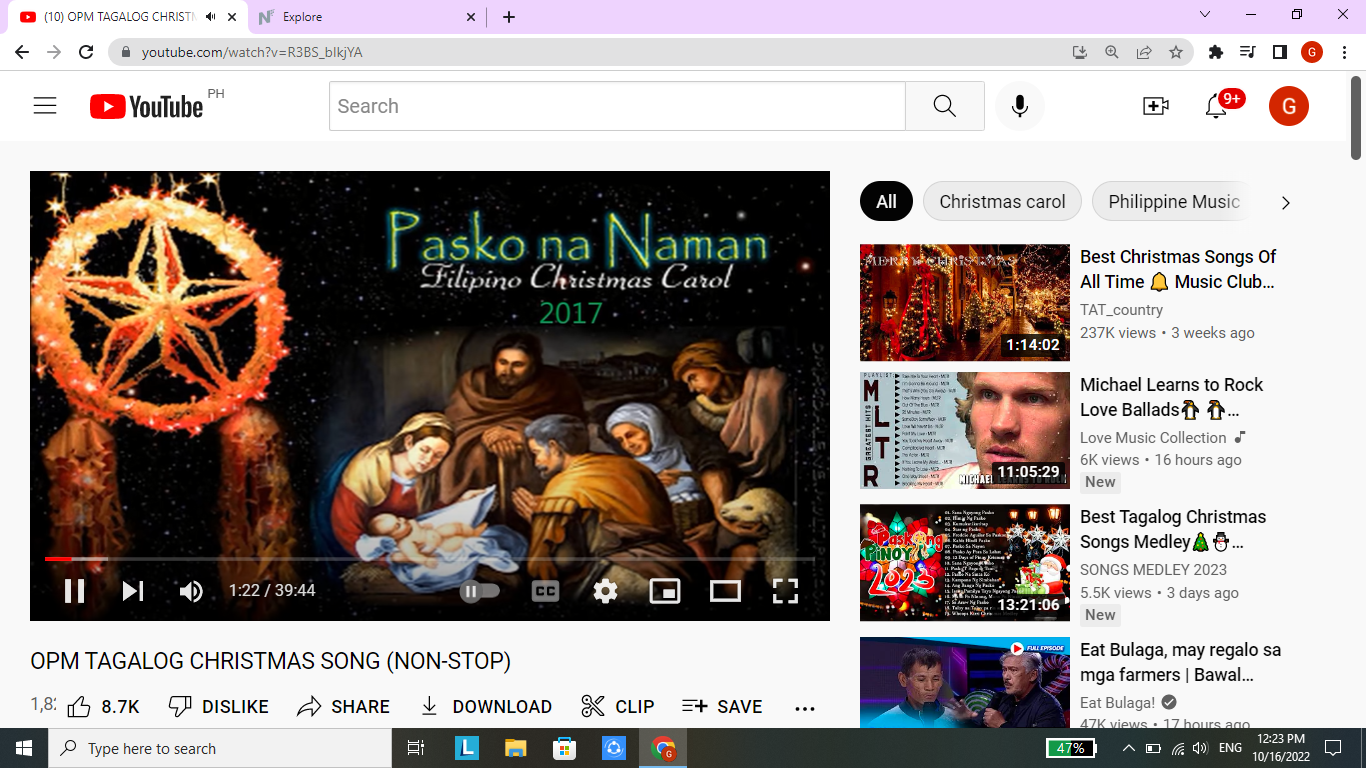The image size is (1366, 768).
Task: Open YouTube account avatar menu
Action: 1288,106
